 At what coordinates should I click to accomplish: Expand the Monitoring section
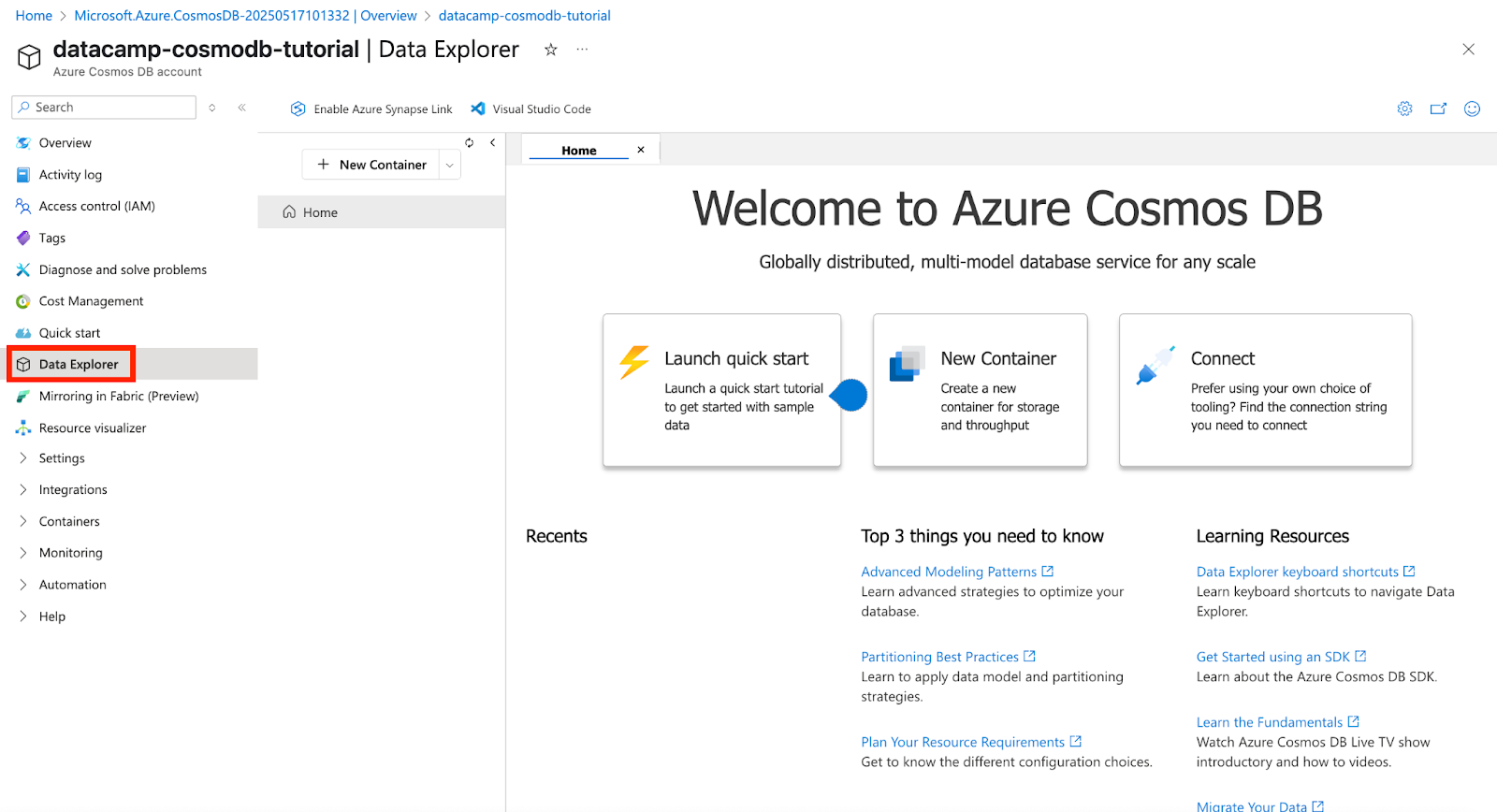coord(23,553)
